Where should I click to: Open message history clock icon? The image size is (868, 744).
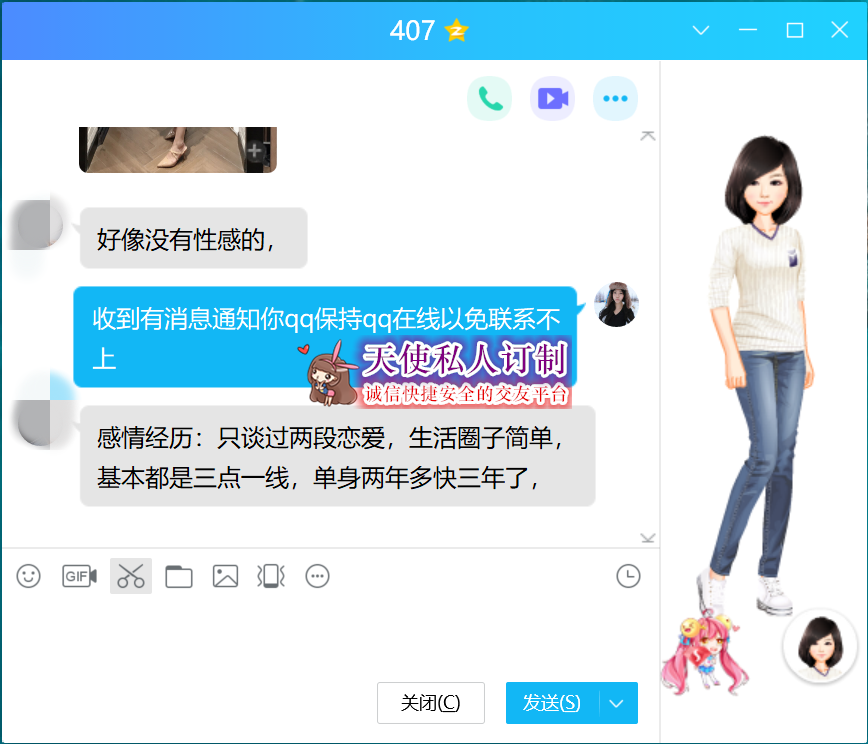(x=627, y=576)
